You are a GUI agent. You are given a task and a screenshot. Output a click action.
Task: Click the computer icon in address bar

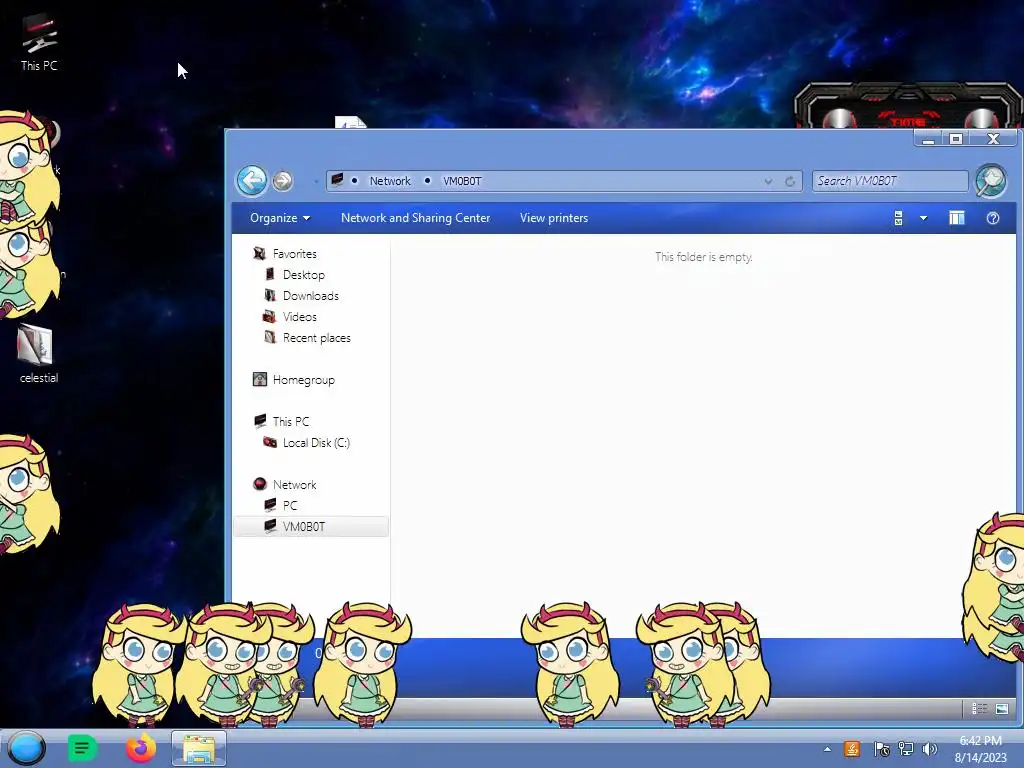pyautogui.click(x=338, y=180)
